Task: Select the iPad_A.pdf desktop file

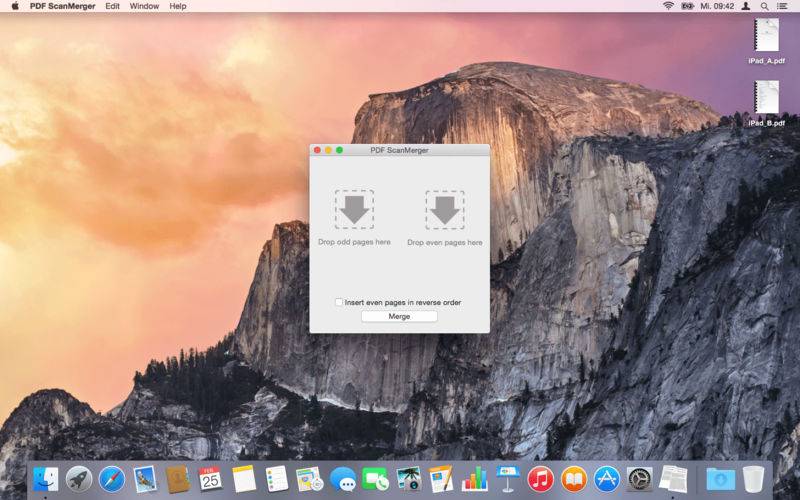Action: coord(766,37)
